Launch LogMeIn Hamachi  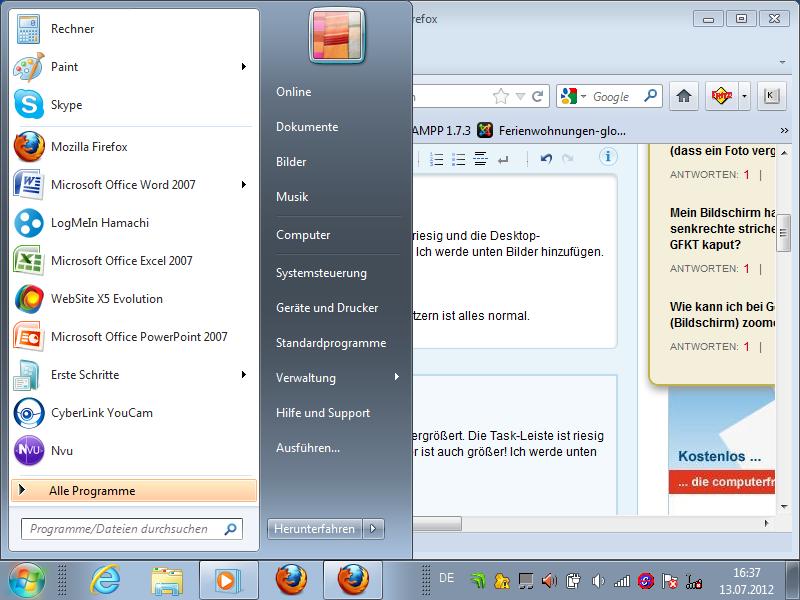[x=134, y=222]
